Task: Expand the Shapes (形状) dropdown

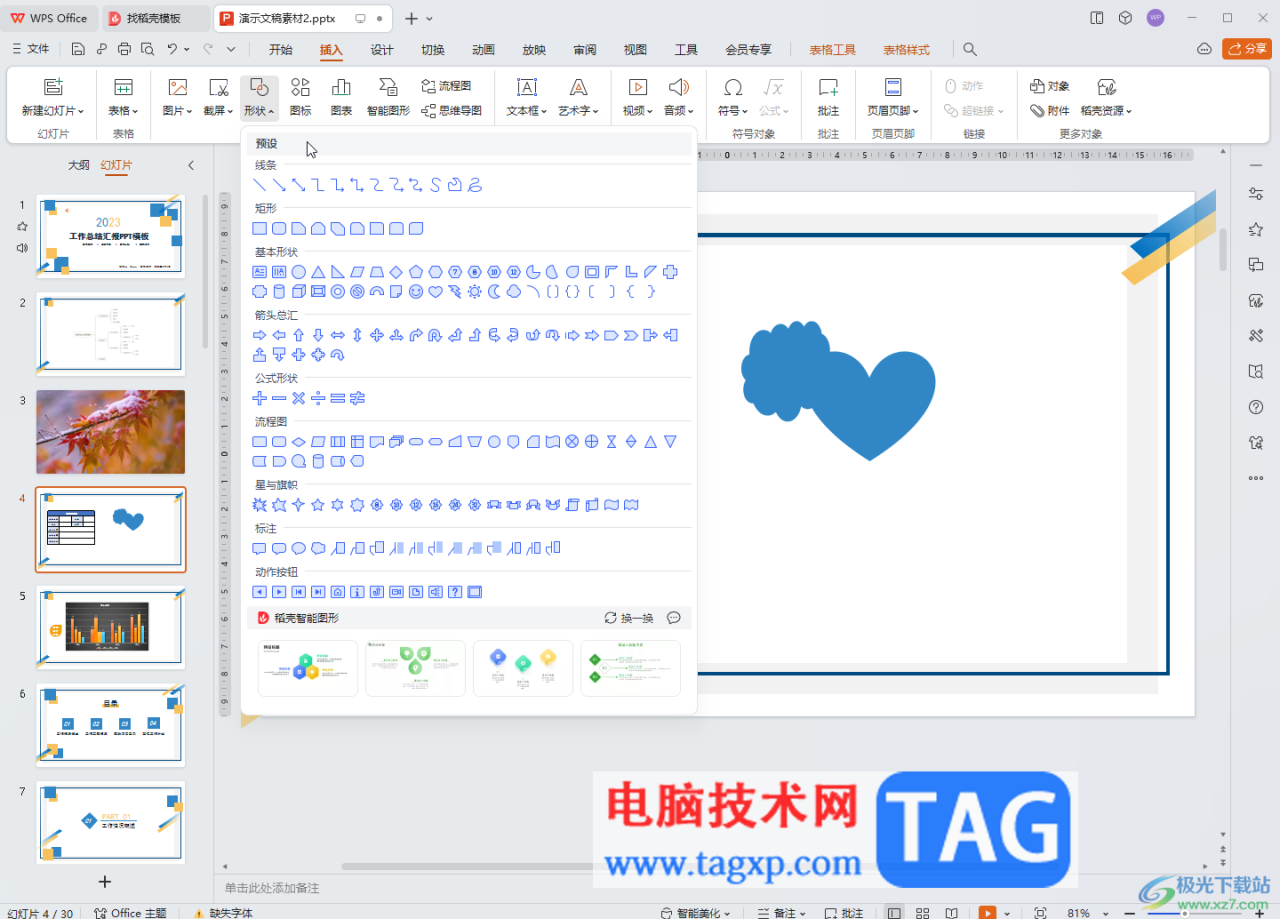Action: click(x=260, y=111)
